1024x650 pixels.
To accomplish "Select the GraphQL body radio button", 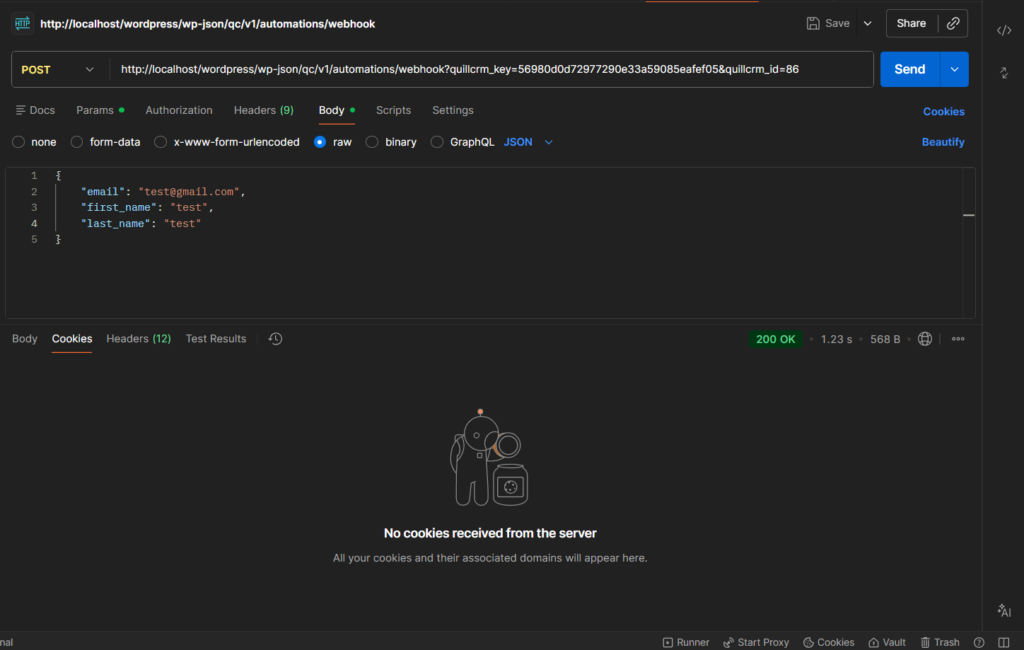I will tap(437, 142).
